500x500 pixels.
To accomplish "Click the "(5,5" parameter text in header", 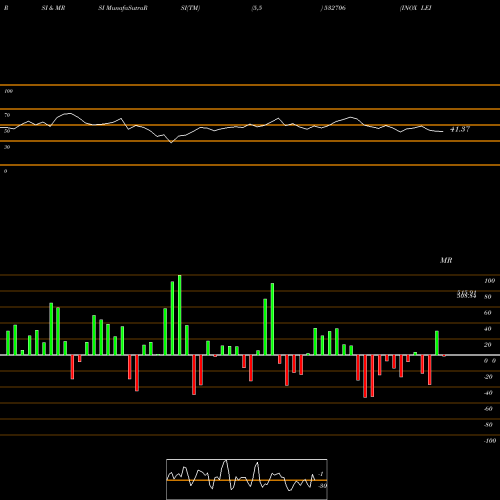I will 257,8.
